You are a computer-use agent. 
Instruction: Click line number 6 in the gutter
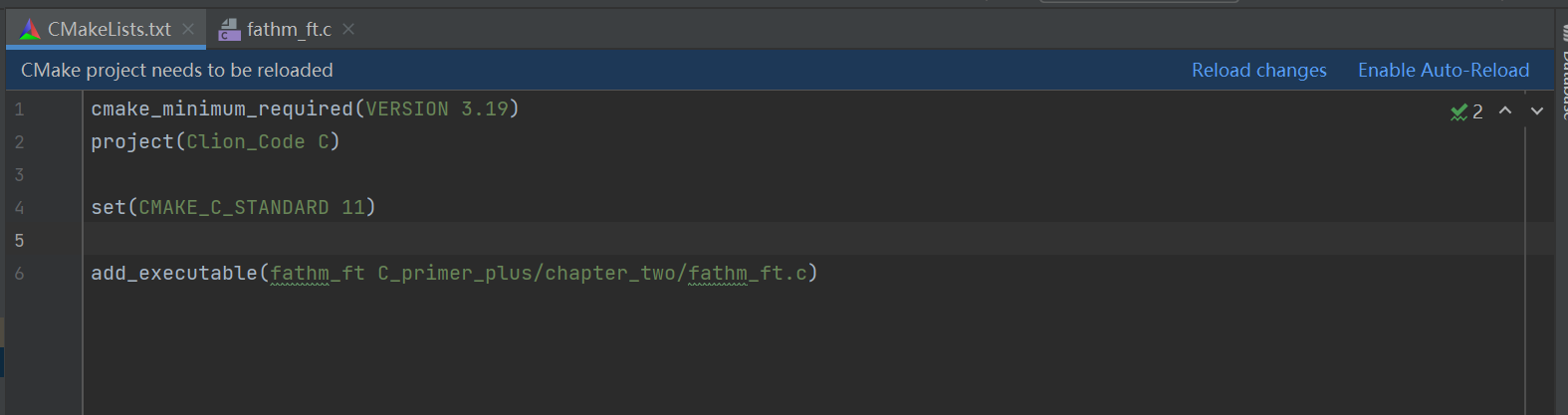click(19, 274)
